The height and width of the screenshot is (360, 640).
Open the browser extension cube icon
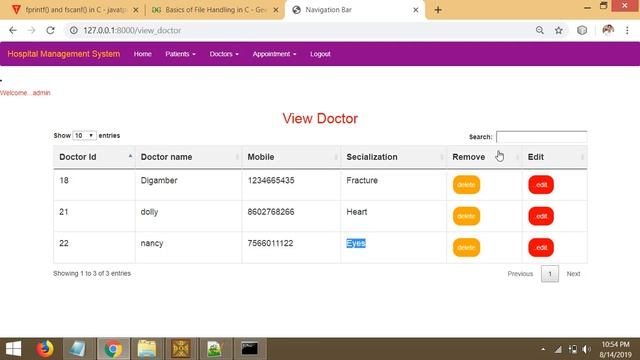582,30
